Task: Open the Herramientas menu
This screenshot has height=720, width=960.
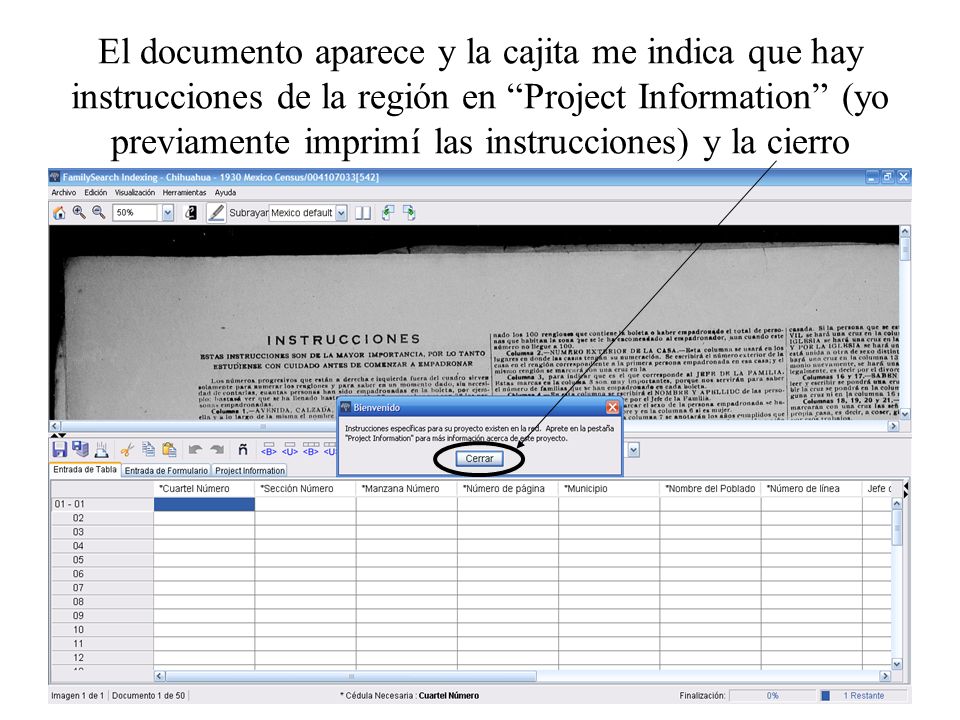Action: click(x=184, y=192)
